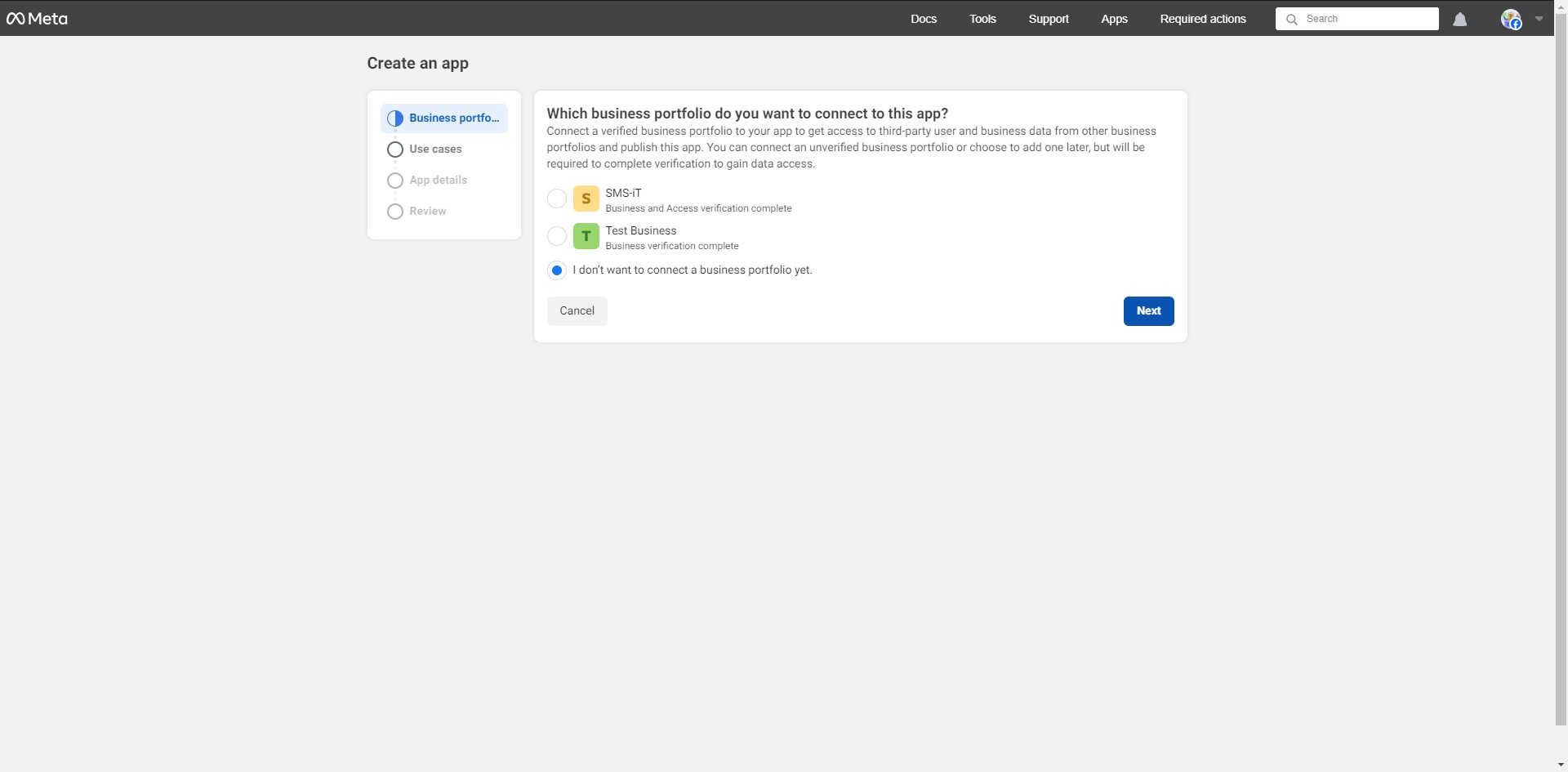Open the notifications bell
Screen dimensions: 1568x772
coord(1459,20)
